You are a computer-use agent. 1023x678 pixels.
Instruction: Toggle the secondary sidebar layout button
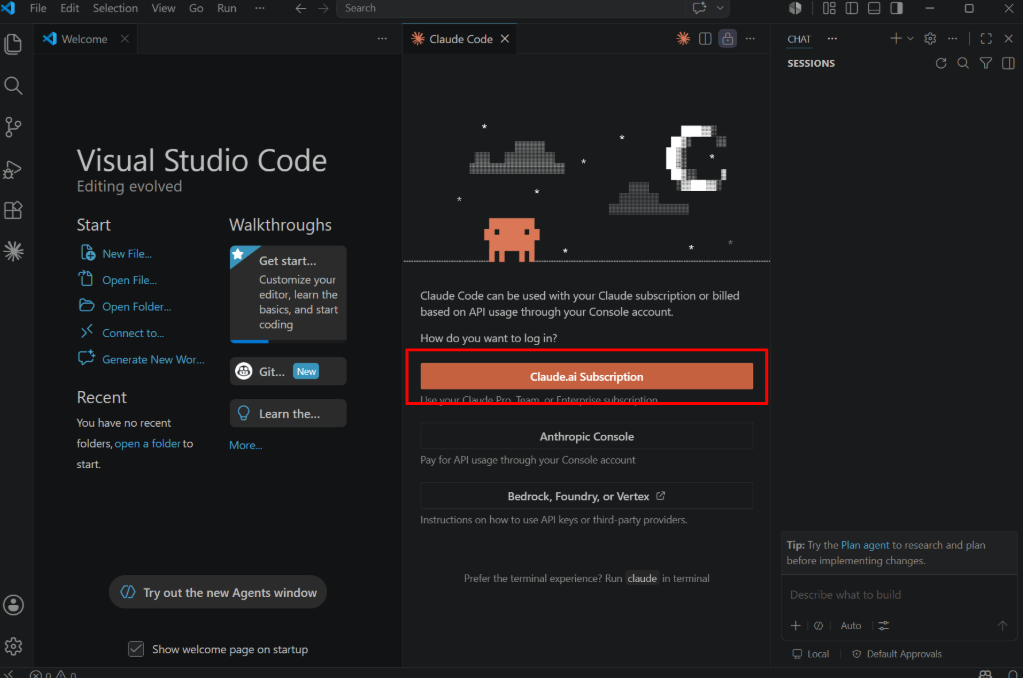tap(897, 8)
